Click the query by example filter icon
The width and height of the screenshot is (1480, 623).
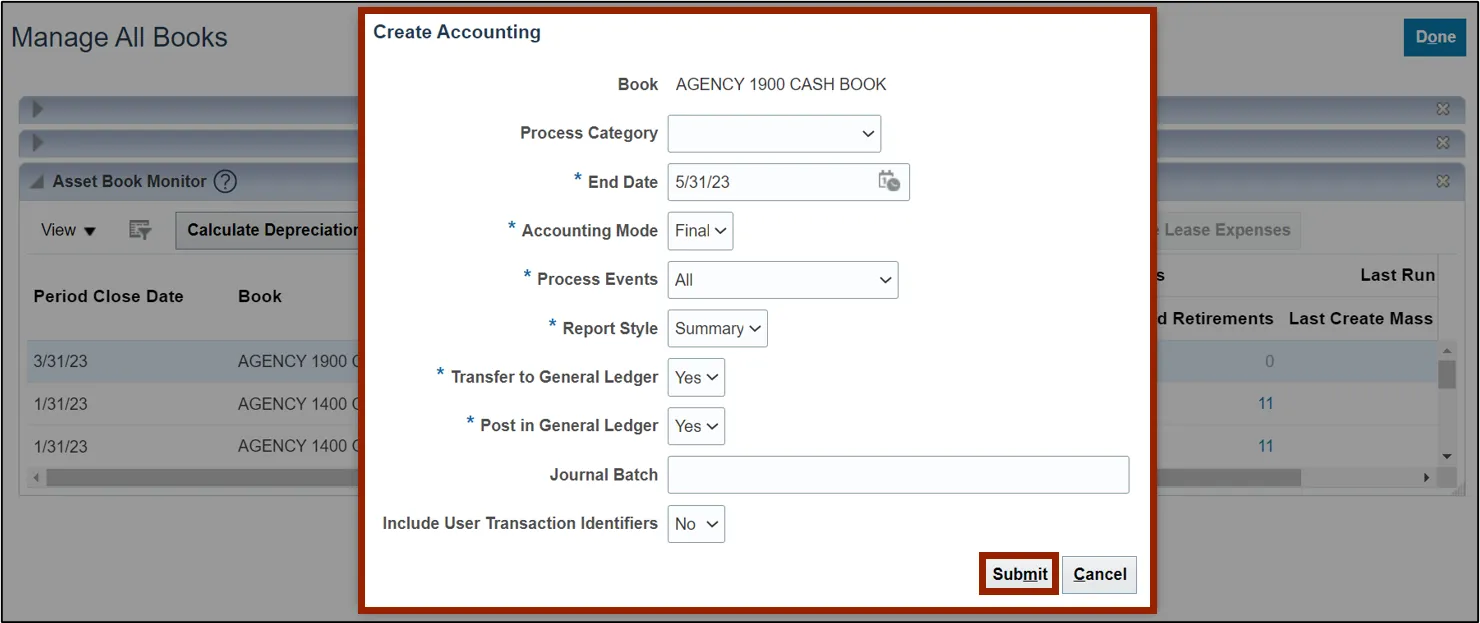click(x=140, y=230)
